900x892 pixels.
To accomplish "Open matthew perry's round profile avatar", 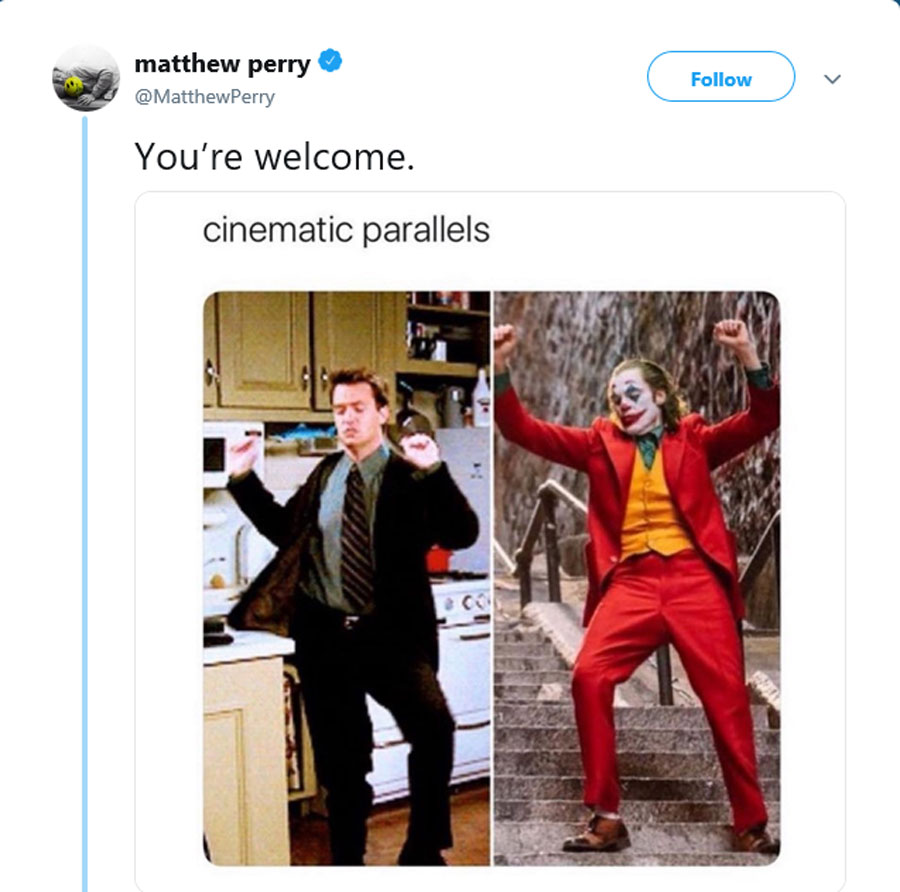I will click(x=86, y=78).
